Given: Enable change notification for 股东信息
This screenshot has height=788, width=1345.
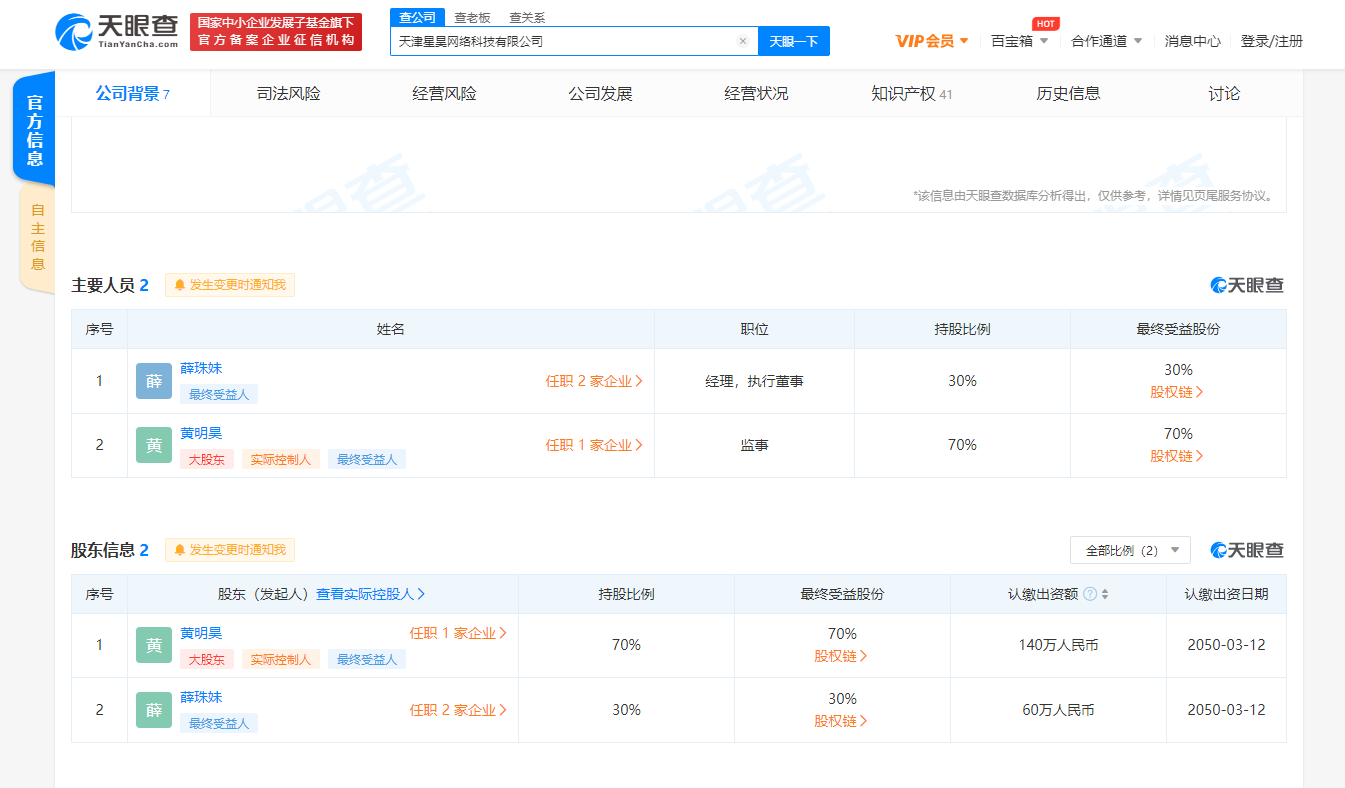Looking at the screenshot, I should point(230,550).
